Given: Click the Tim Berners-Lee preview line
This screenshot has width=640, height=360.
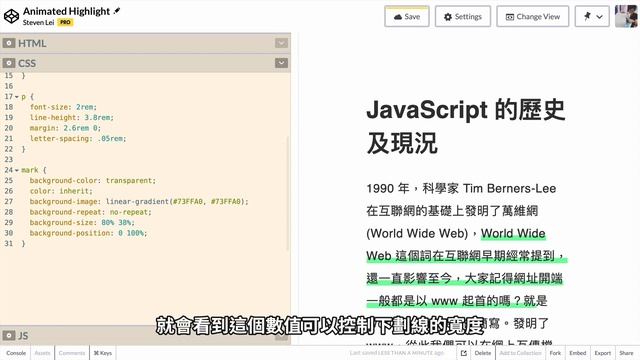Looking at the screenshot, I should [461, 189].
